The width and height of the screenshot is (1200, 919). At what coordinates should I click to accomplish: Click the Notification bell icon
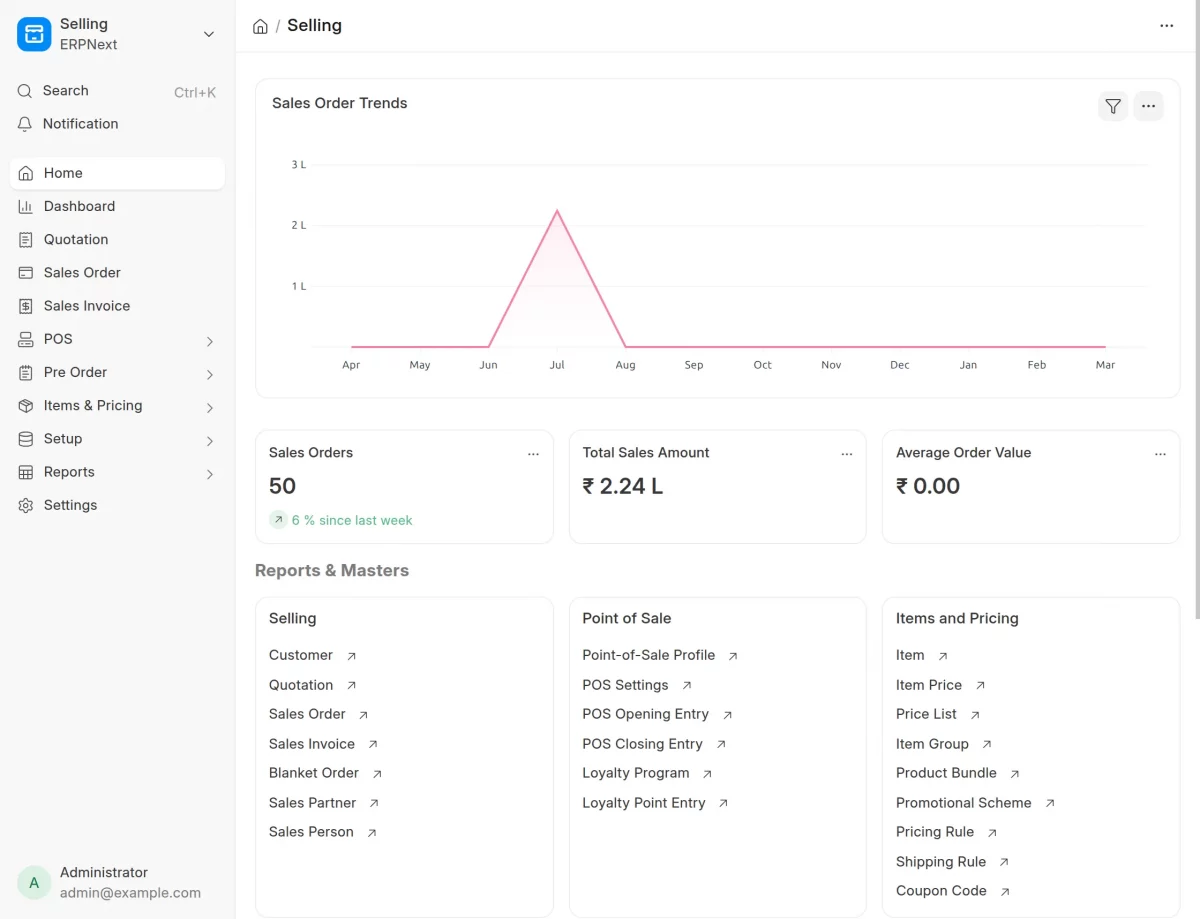[25, 124]
